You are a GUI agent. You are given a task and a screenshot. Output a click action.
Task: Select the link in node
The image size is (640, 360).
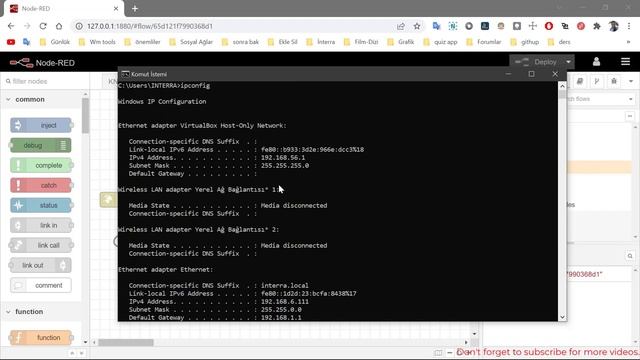(x=41, y=225)
